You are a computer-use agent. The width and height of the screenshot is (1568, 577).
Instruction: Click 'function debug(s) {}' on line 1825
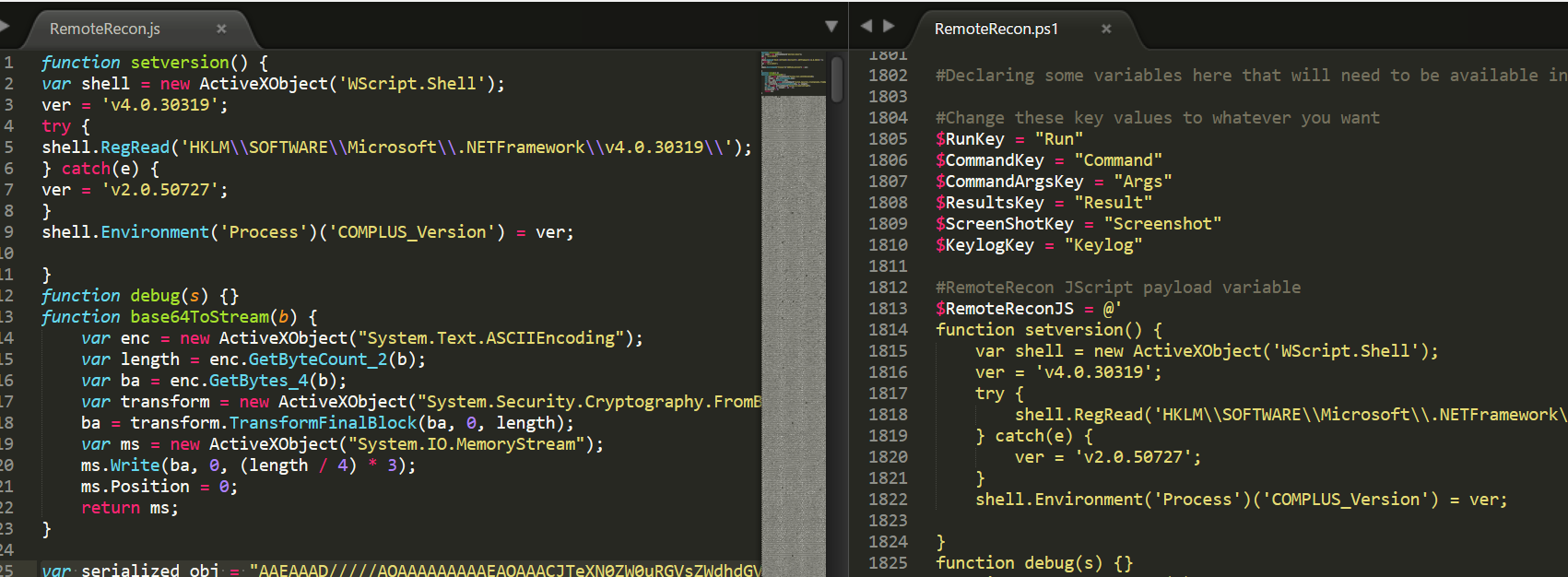pyautogui.click(x=1034, y=563)
